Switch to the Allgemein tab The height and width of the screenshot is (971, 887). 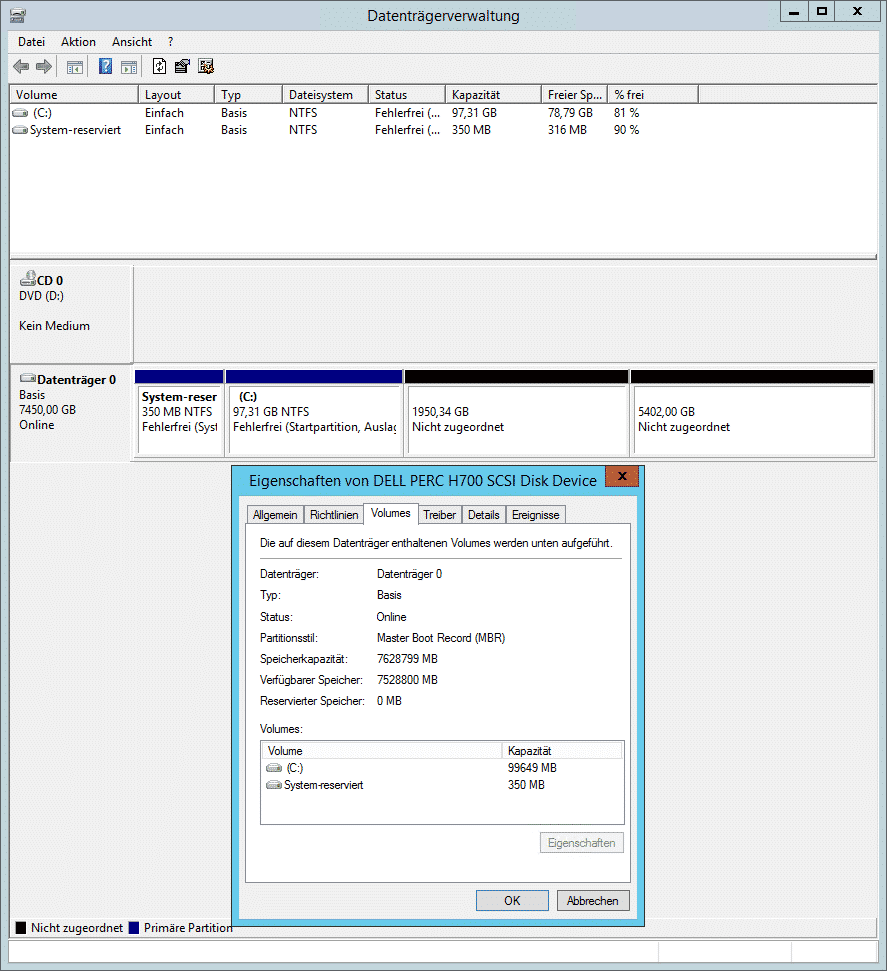click(x=275, y=515)
